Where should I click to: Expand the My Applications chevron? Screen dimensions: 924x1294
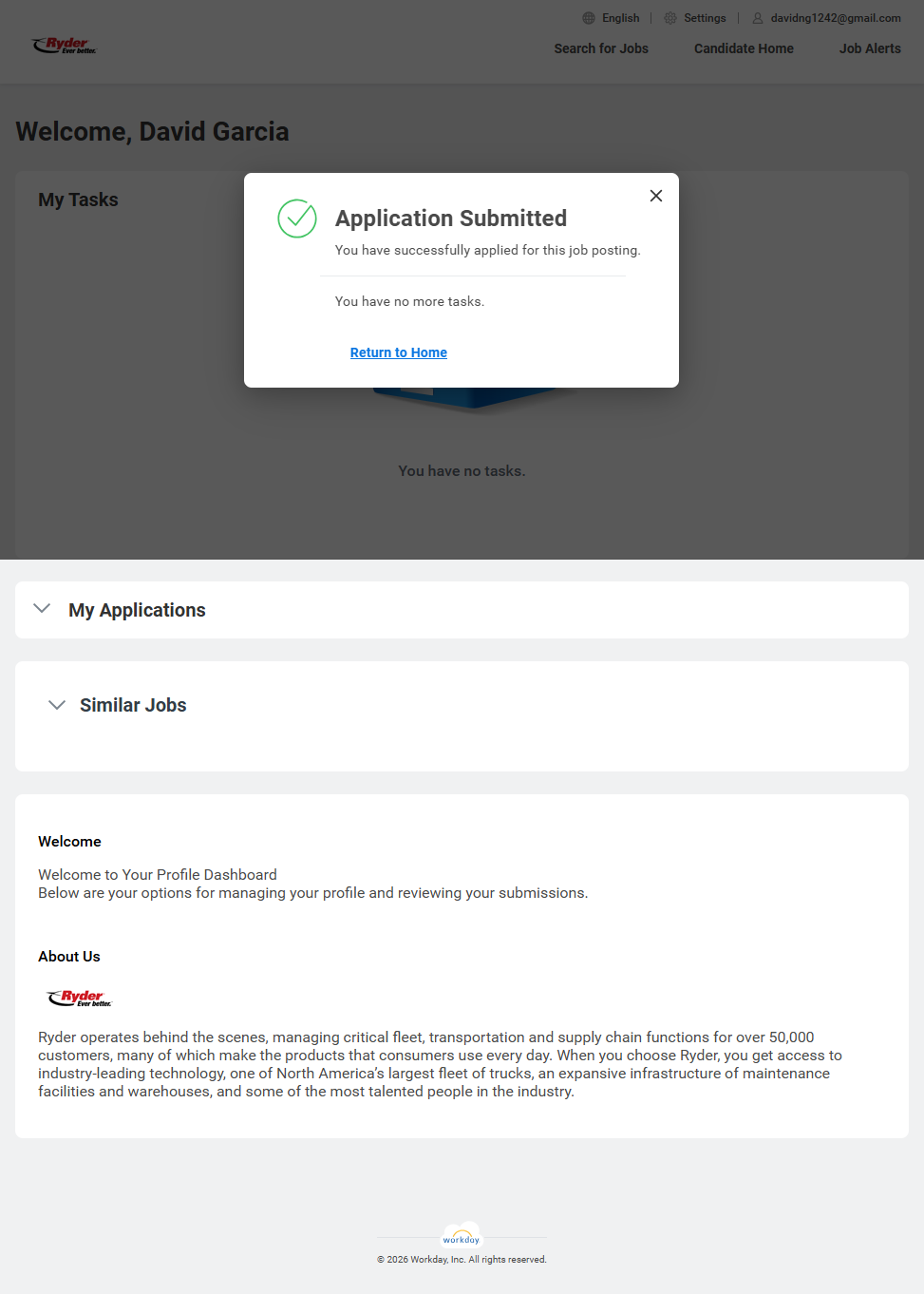pos(42,609)
